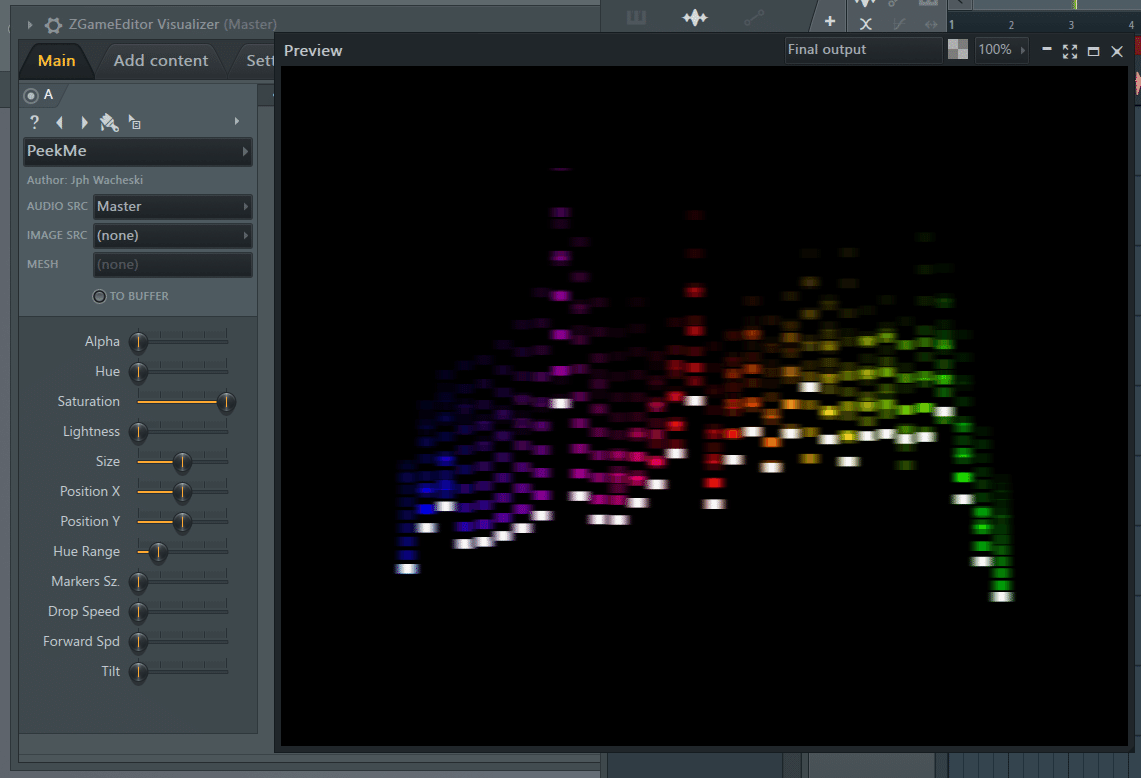Click the Size slider knob
The width and height of the screenshot is (1141, 778).
click(182, 462)
